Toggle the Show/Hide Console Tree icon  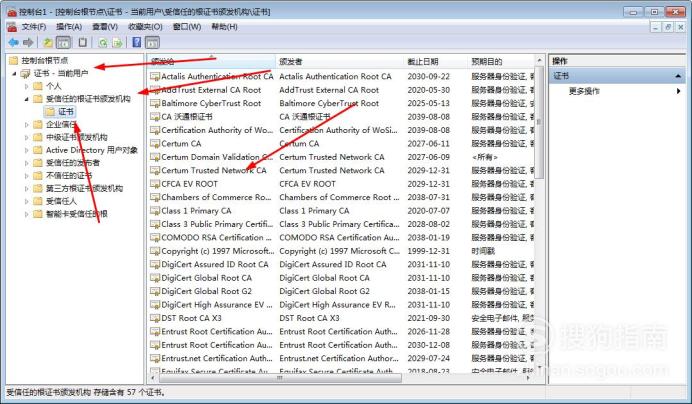click(64, 42)
